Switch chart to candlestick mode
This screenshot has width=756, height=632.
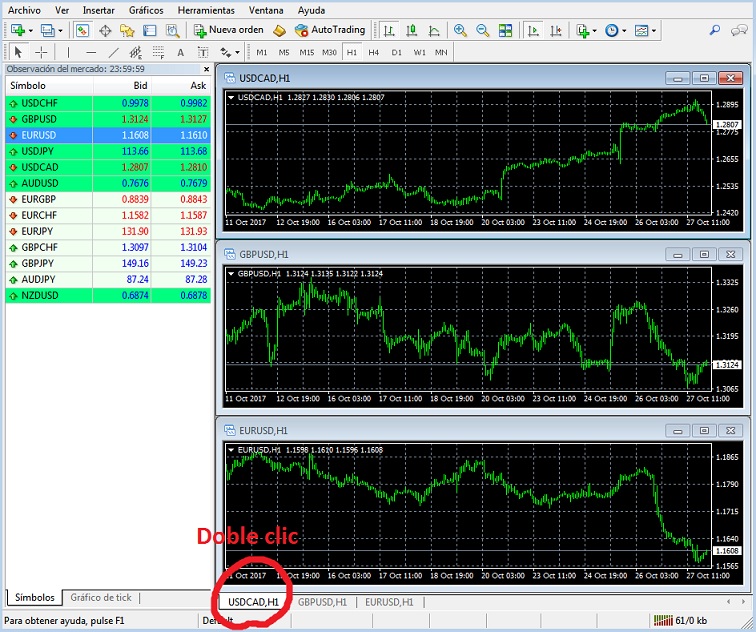coord(410,30)
